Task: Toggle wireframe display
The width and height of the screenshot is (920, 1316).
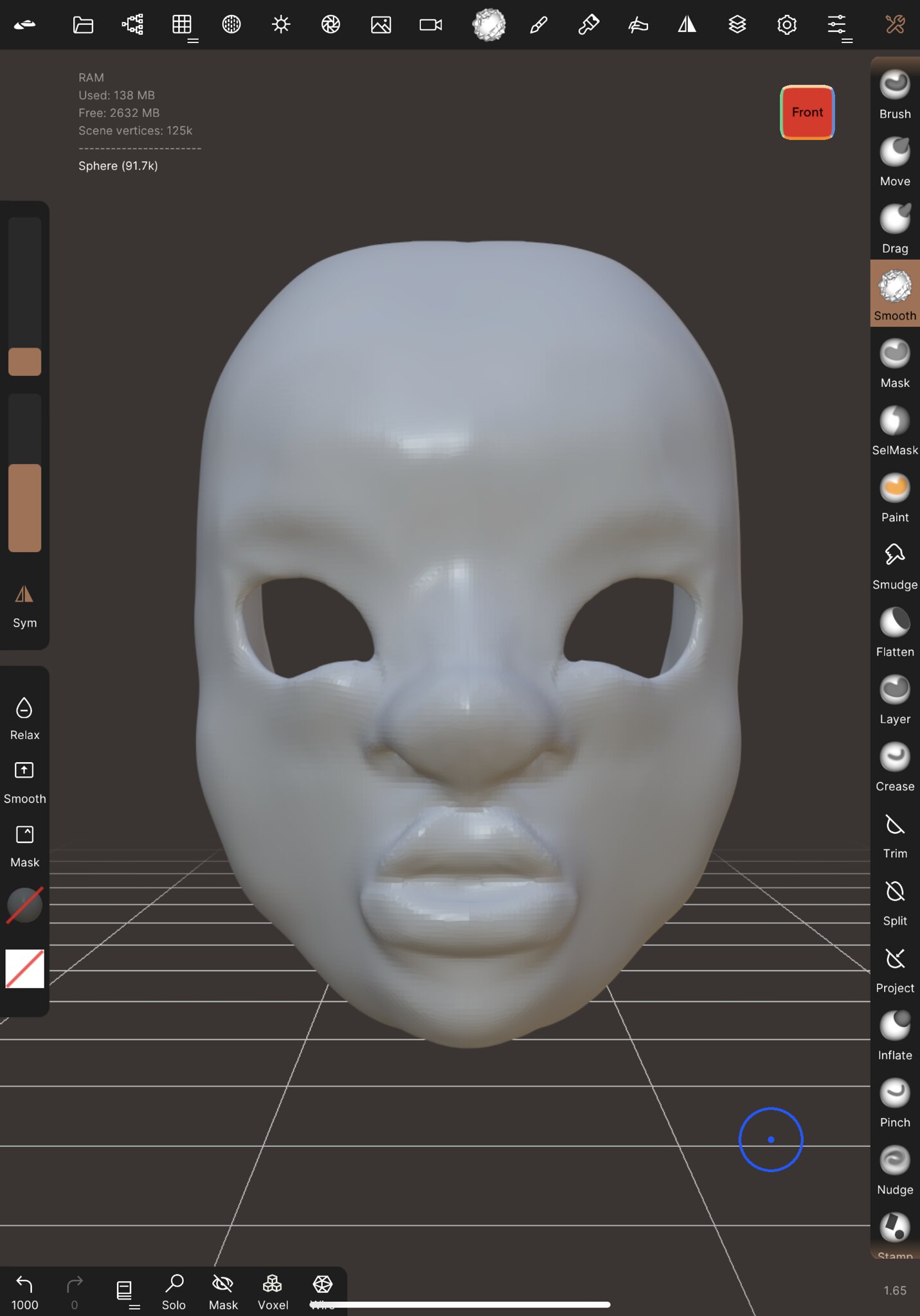Action: [322, 1292]
